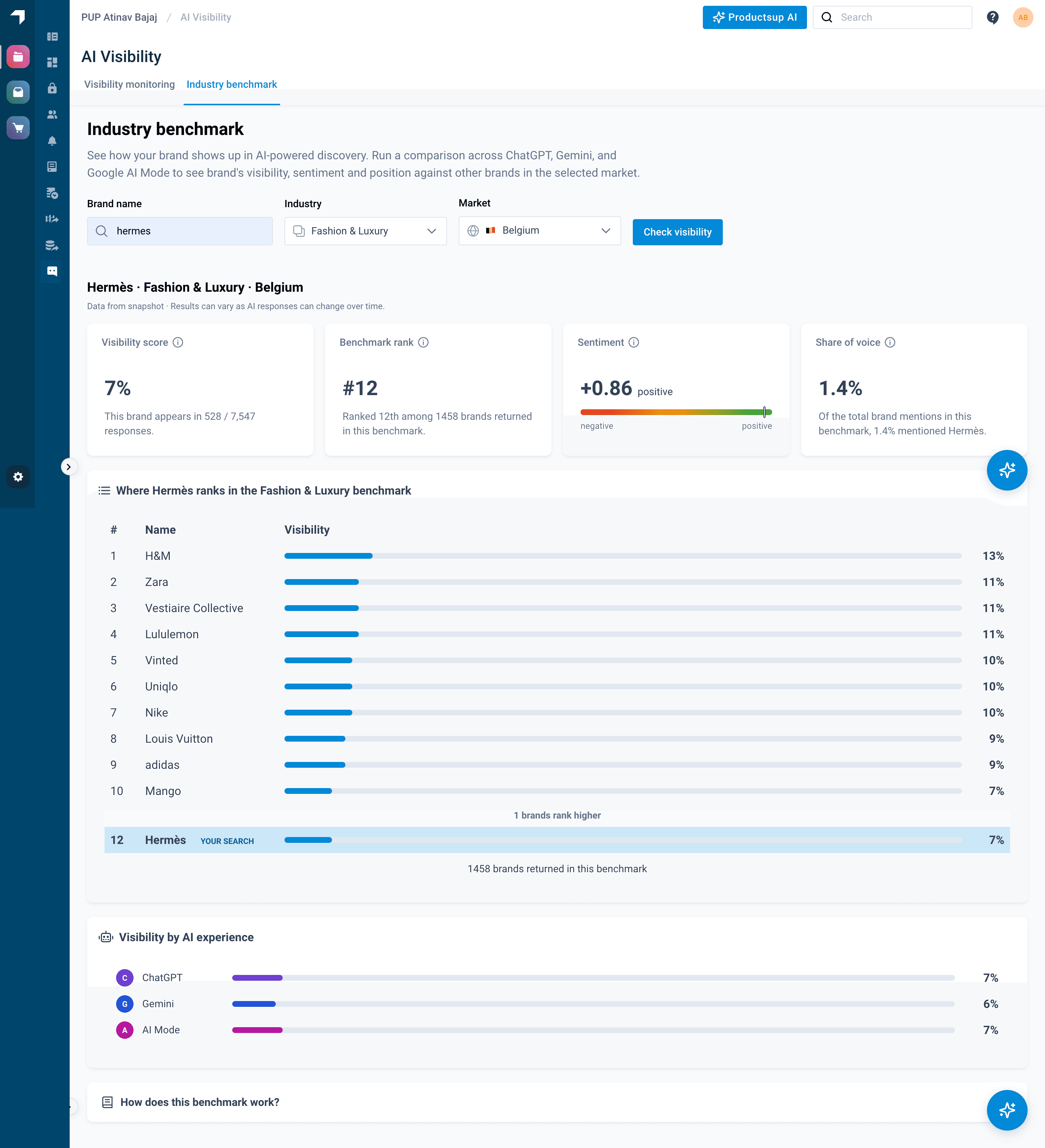Screen dimensions: 1045x1148
Task: Click the +0.86 sentiment value
Action: tap(606, 388)
